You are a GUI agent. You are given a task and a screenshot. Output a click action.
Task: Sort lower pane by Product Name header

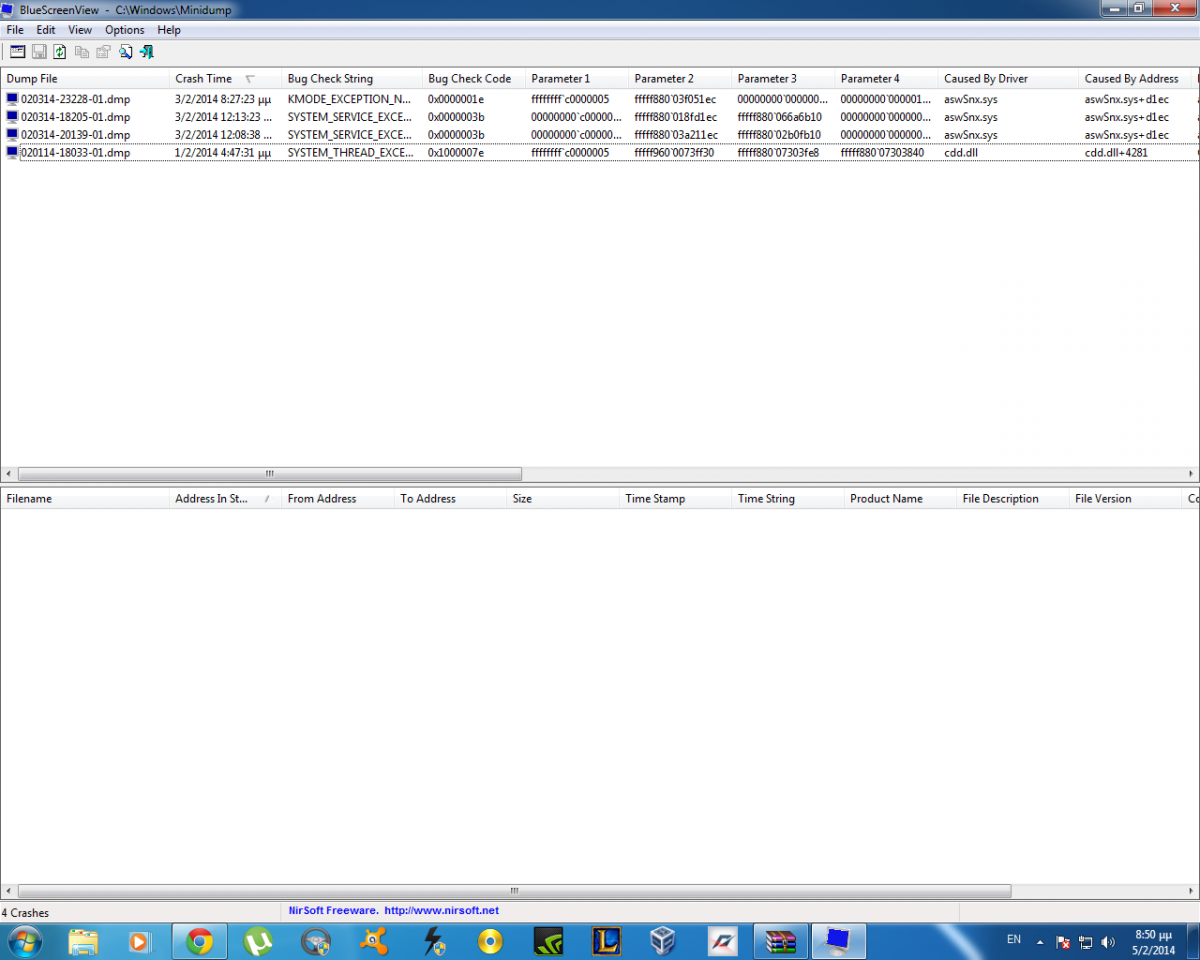[x=901, y=498]
